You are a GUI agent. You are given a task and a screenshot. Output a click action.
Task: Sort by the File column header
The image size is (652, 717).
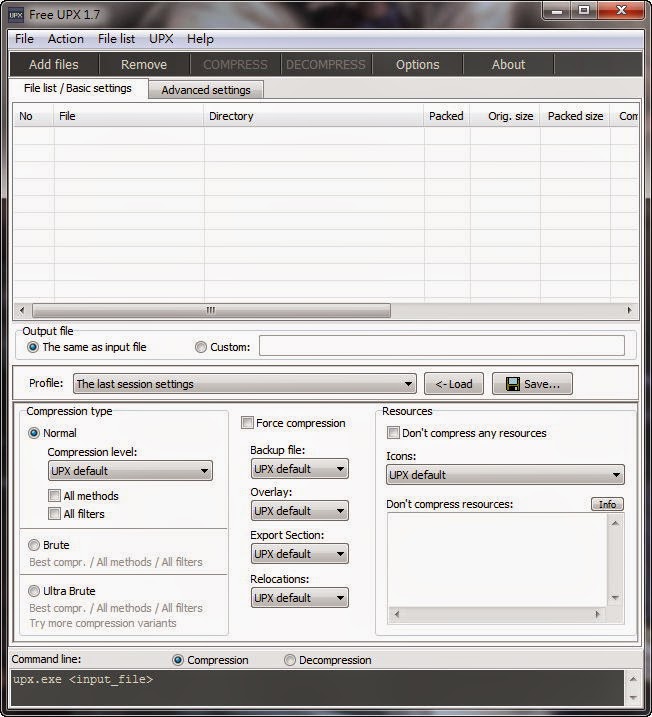129,116
